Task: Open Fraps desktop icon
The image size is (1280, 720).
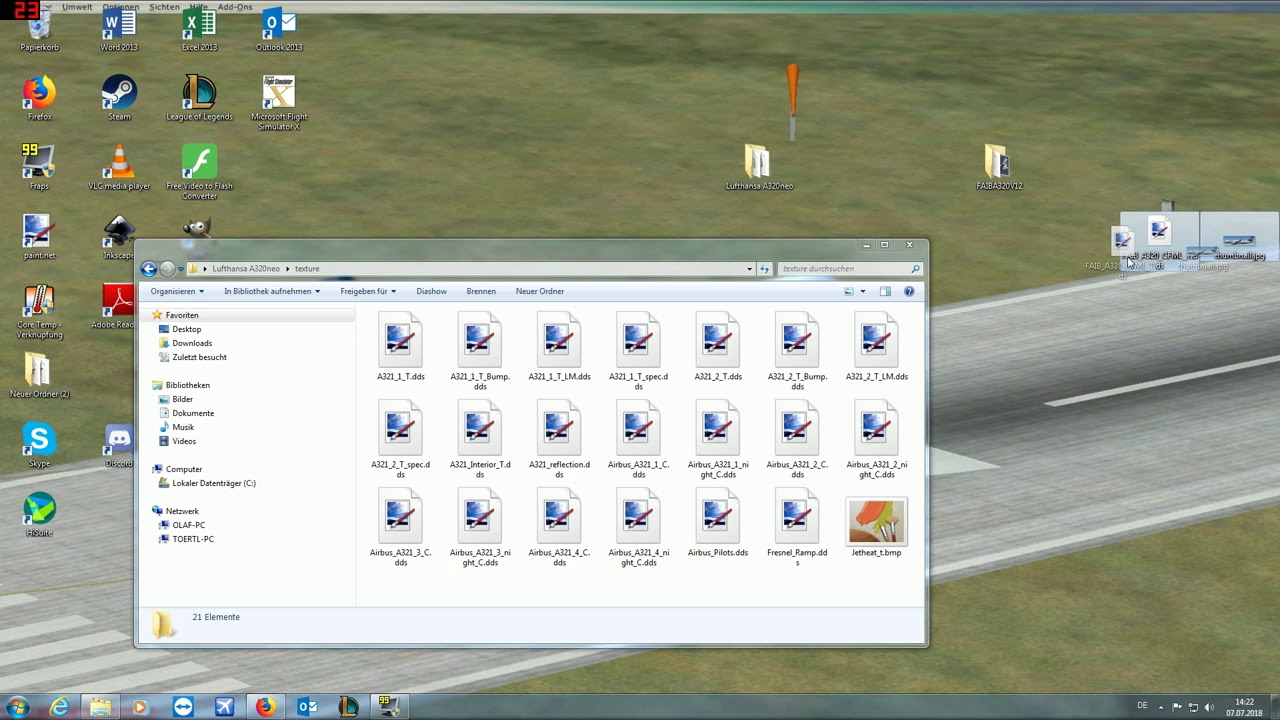Action: 39,167
